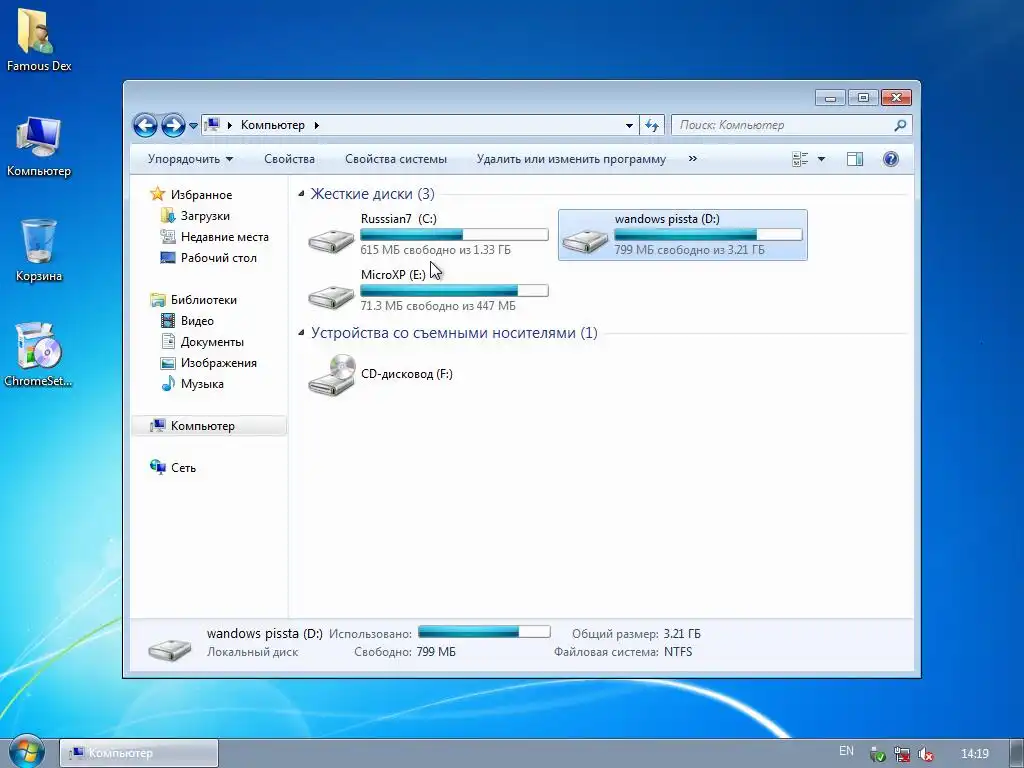Click the refresh button beside address bar
1024x768 pixels.
652,125
